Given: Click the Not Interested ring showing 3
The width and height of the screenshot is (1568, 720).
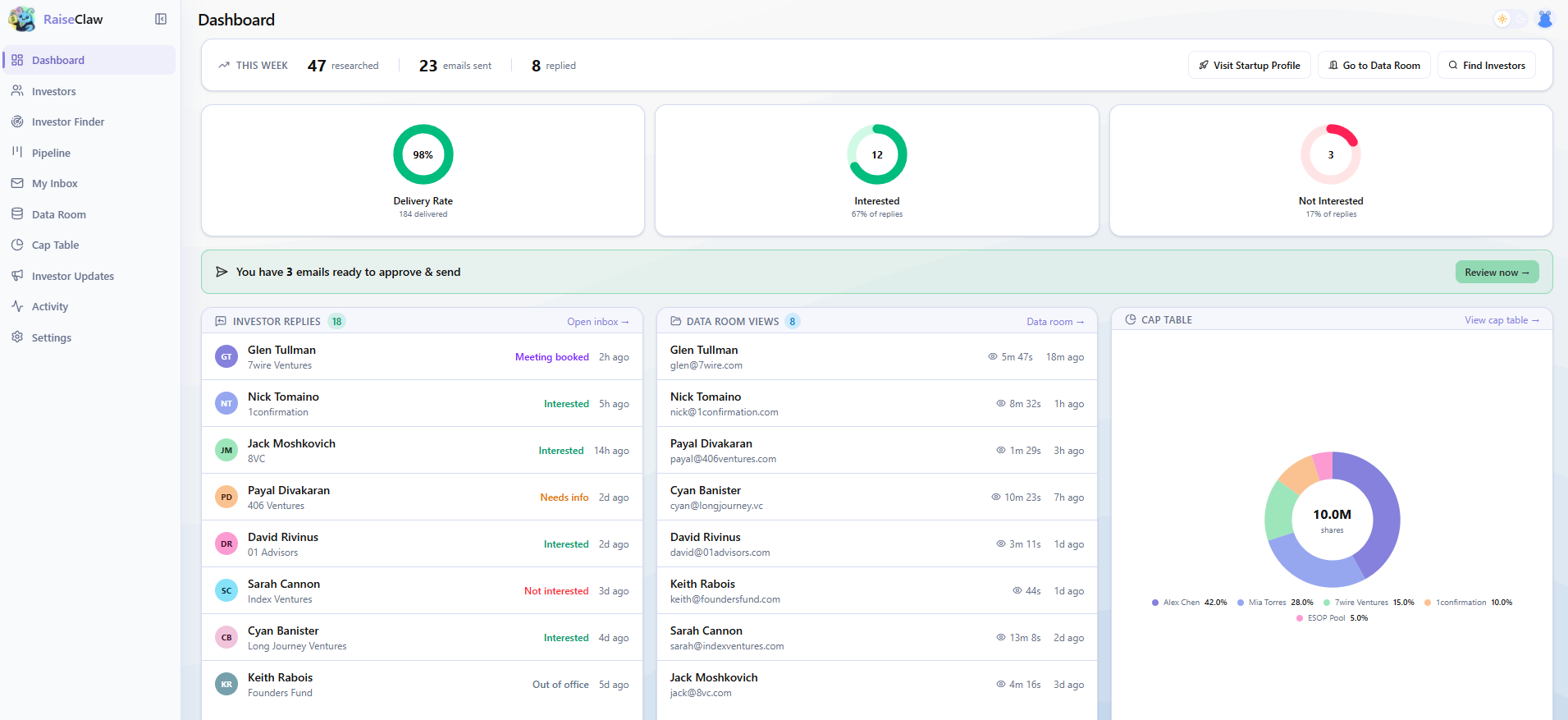Looking at the screenshot, I should tap(1331, 154).
